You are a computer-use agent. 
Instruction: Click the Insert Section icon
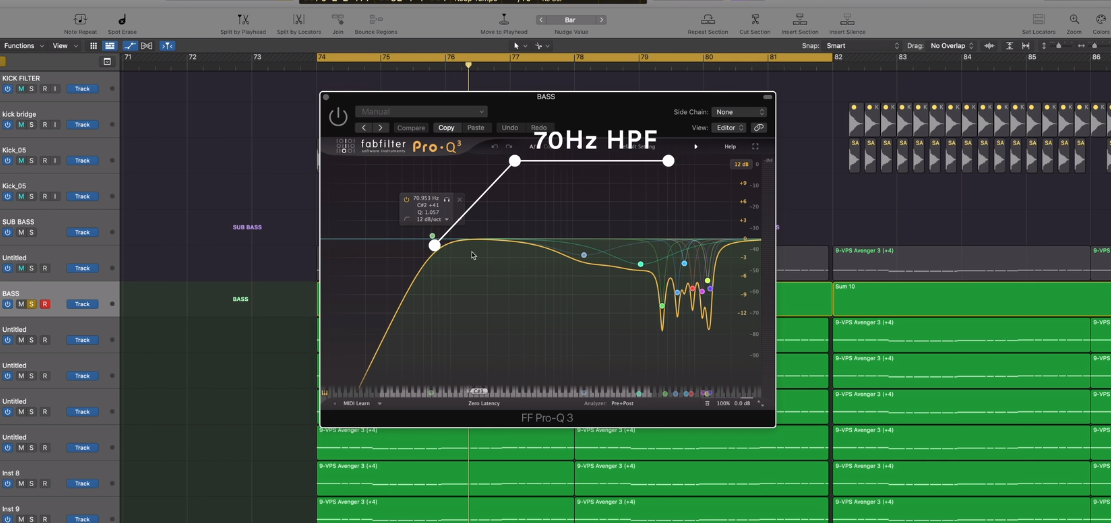pos(799,20)
